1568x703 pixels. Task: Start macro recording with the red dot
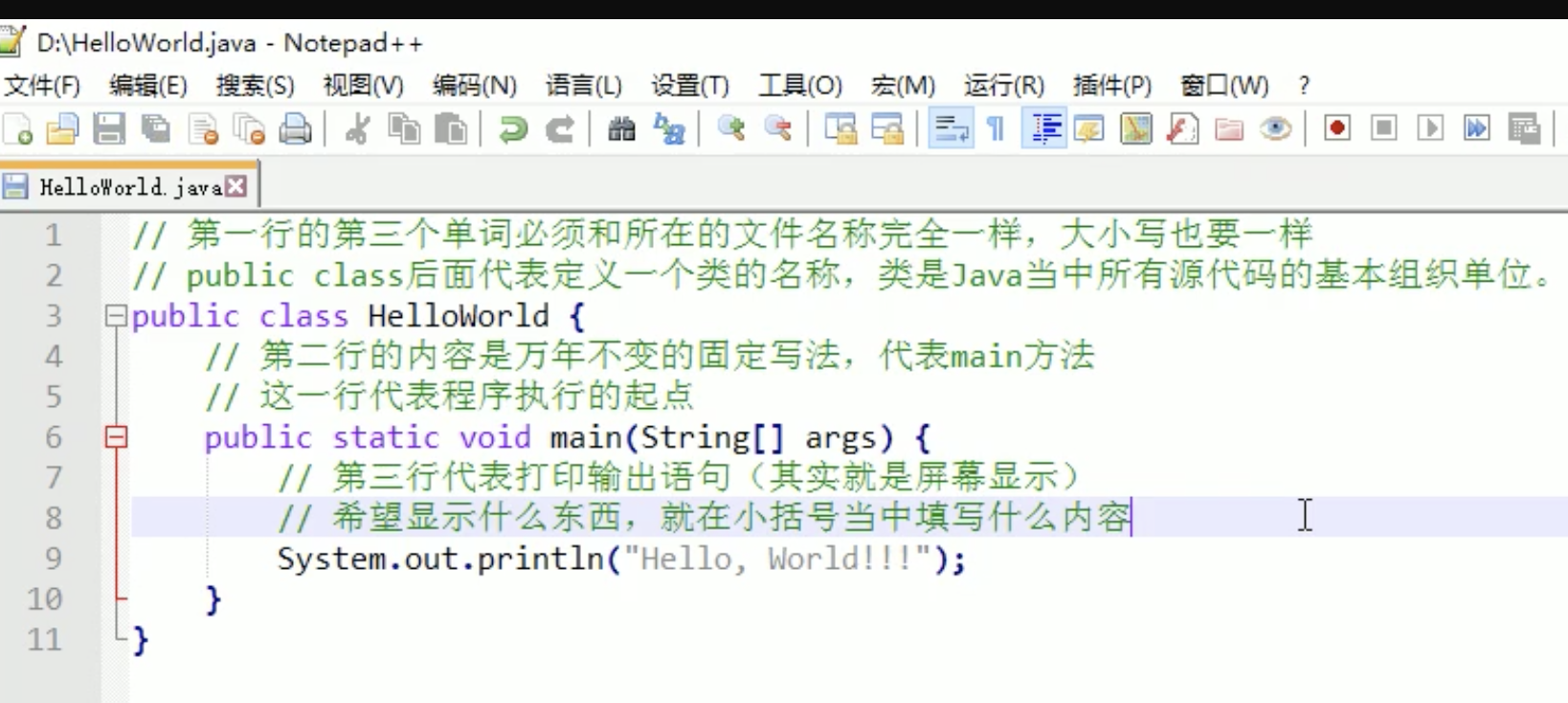tap(1337, 128)
